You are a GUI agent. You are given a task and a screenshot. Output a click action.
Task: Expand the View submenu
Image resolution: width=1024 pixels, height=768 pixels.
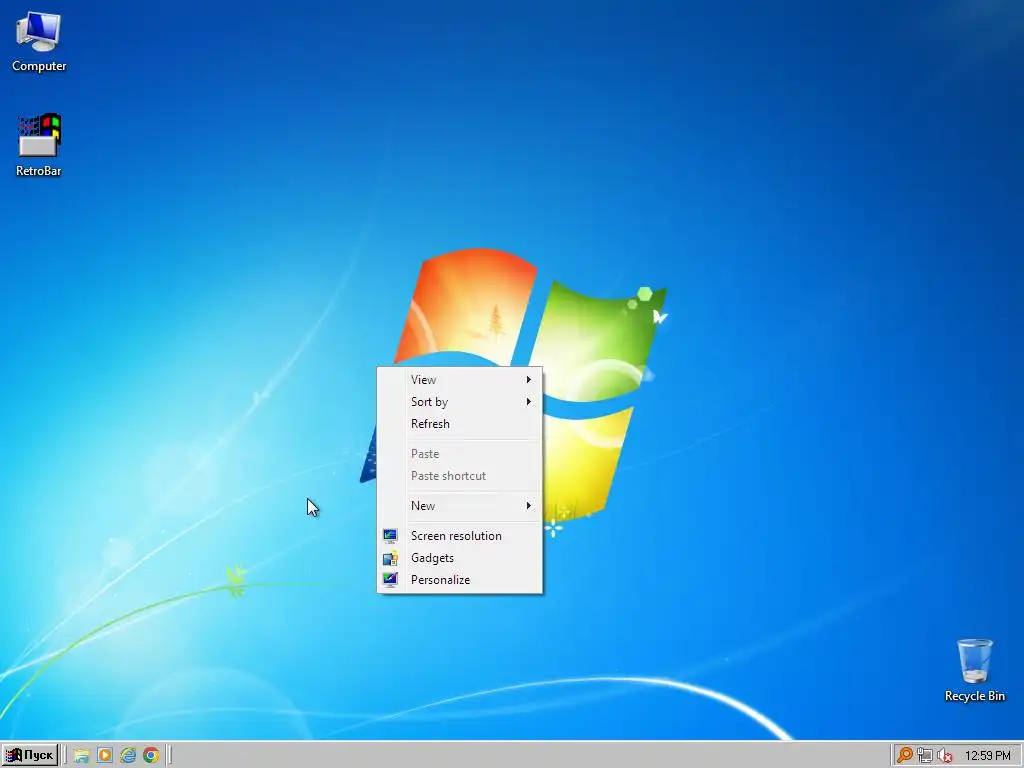click(x=460, y=379)
